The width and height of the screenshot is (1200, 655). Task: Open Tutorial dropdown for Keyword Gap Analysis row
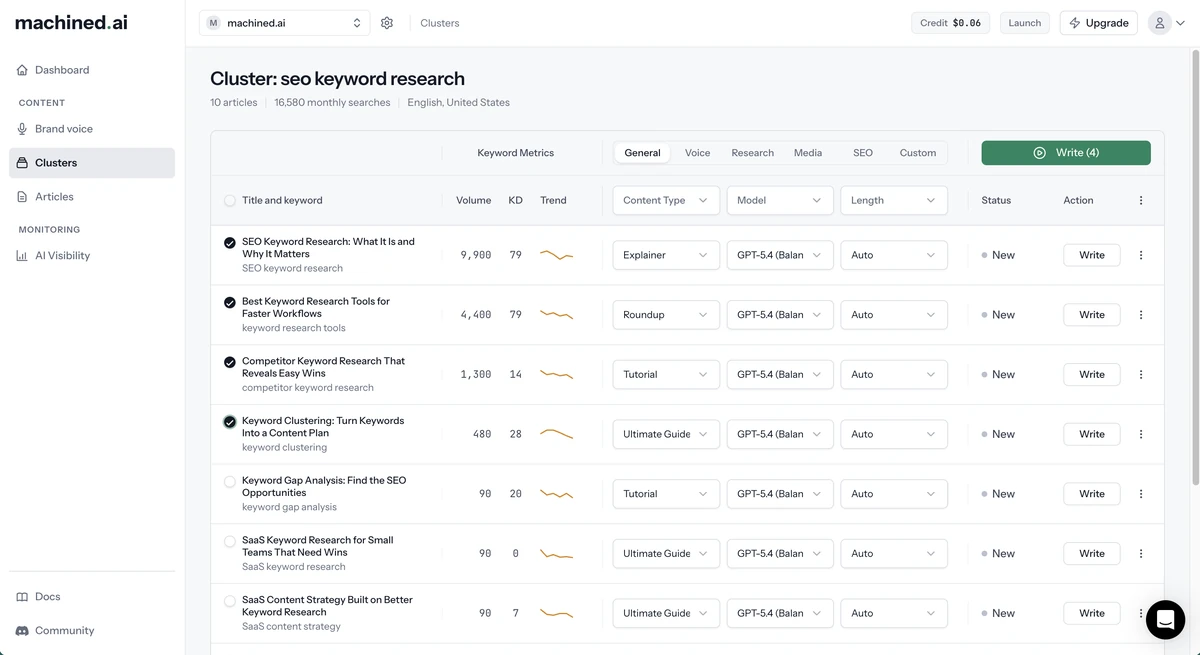666,494
